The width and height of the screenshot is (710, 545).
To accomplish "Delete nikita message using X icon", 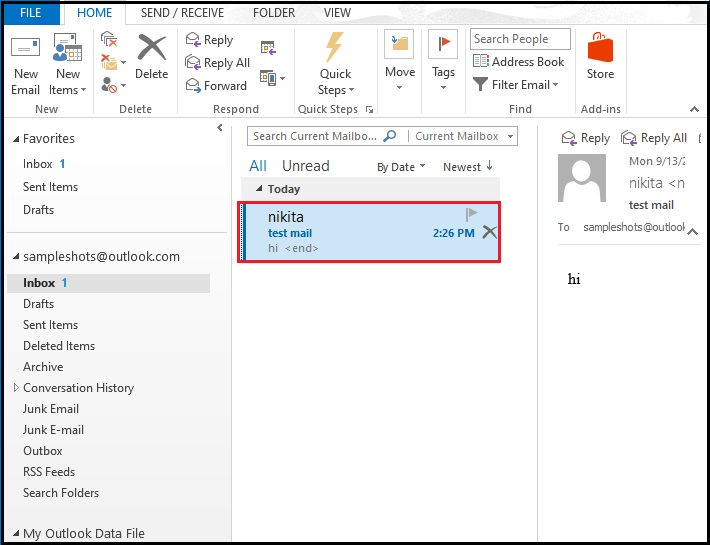I will click(x=489, y=232).
